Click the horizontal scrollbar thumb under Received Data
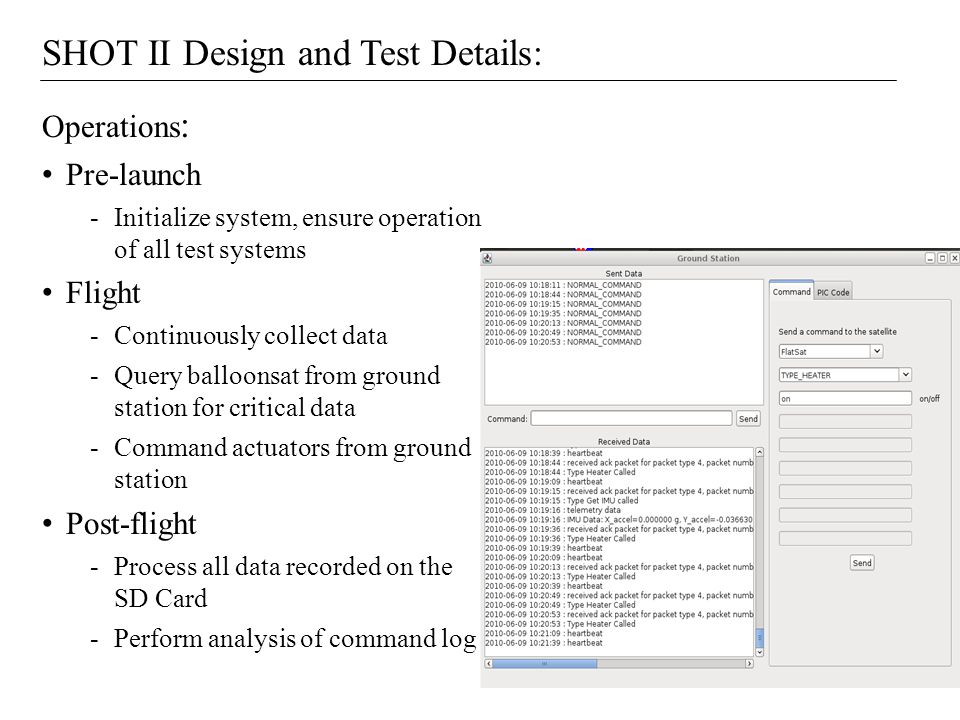The width and height of the screenshot is (960, 720). [x=544, y=664]
